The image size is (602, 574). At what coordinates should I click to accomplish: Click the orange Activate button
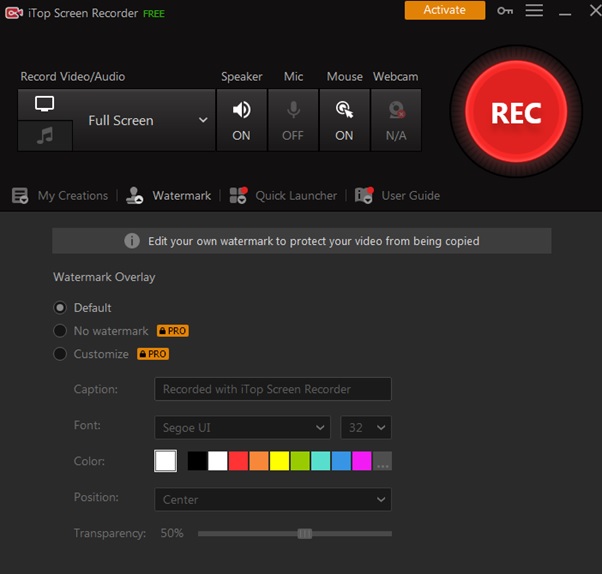tap(445, 10)
